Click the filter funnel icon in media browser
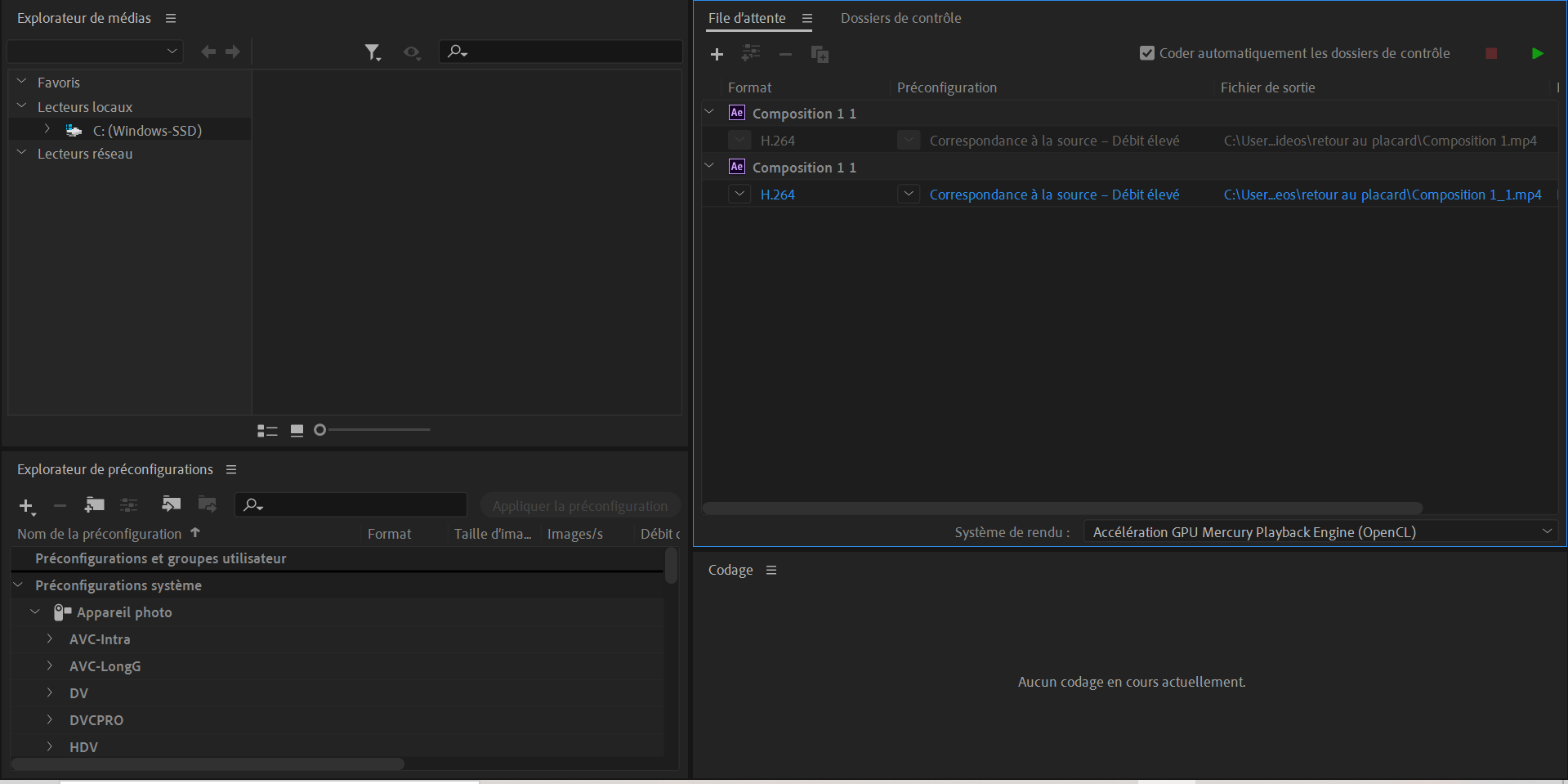1568x784 pixels. pos(373,52)
